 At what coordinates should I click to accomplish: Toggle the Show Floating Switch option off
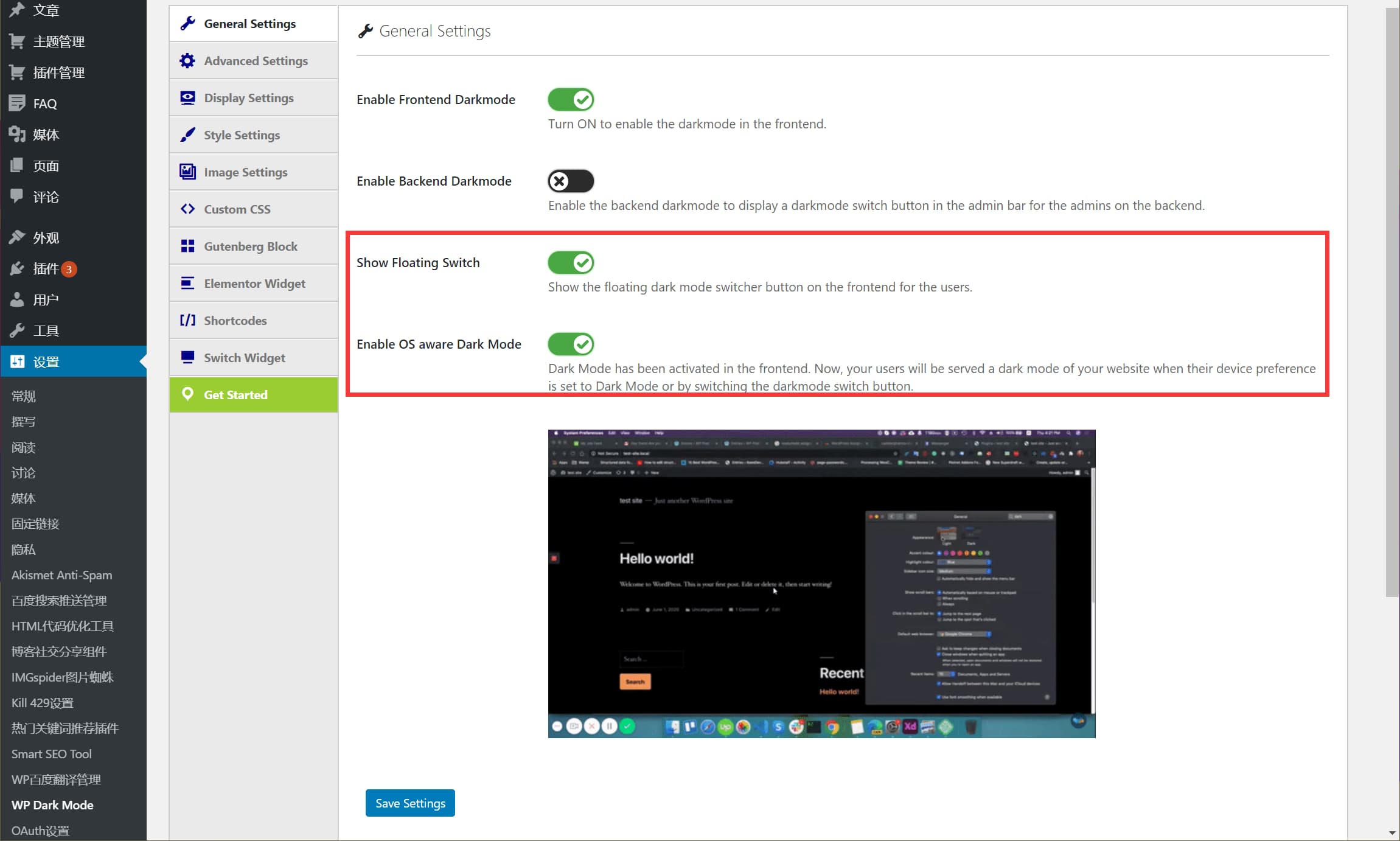570,262
